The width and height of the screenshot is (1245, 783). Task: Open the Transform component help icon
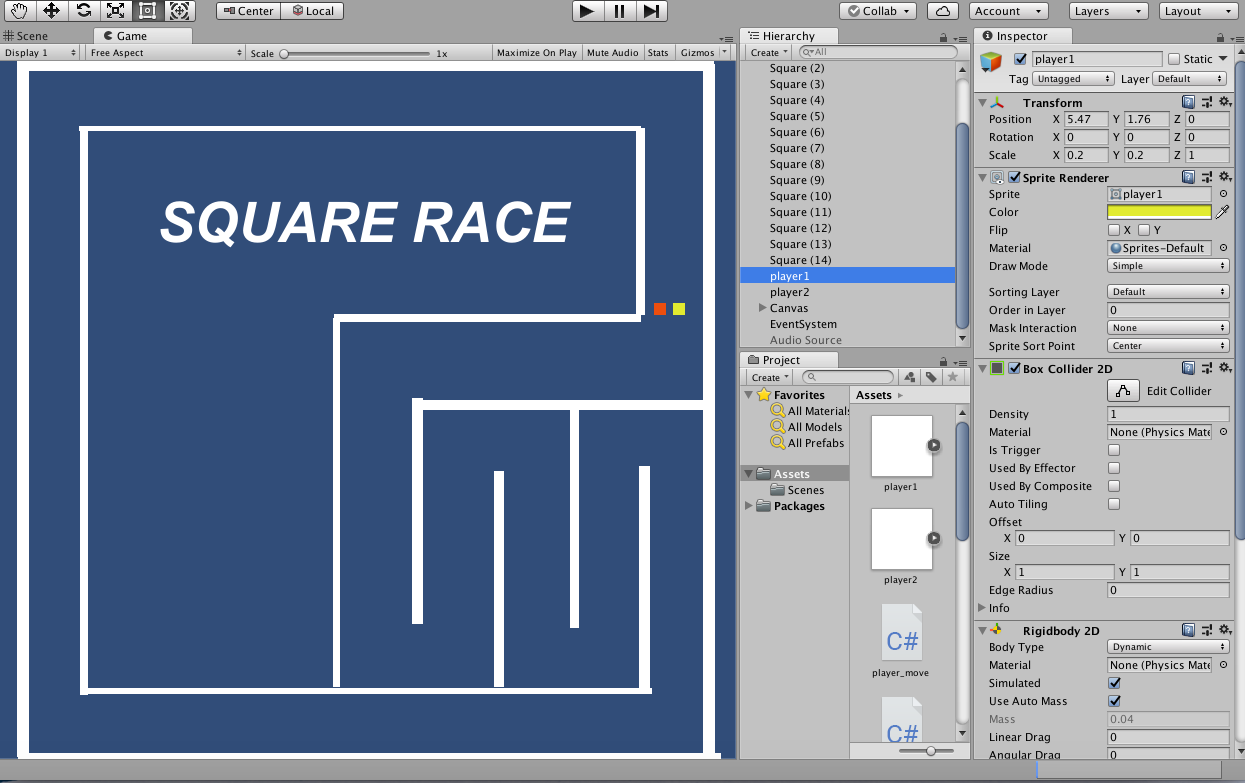pos(1189,102)
